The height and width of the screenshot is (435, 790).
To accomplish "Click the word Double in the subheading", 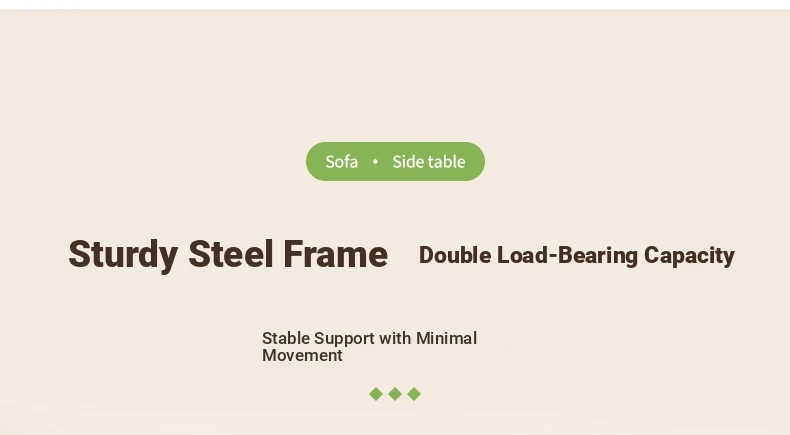I will pyautogui.click(x=455, y=256).
